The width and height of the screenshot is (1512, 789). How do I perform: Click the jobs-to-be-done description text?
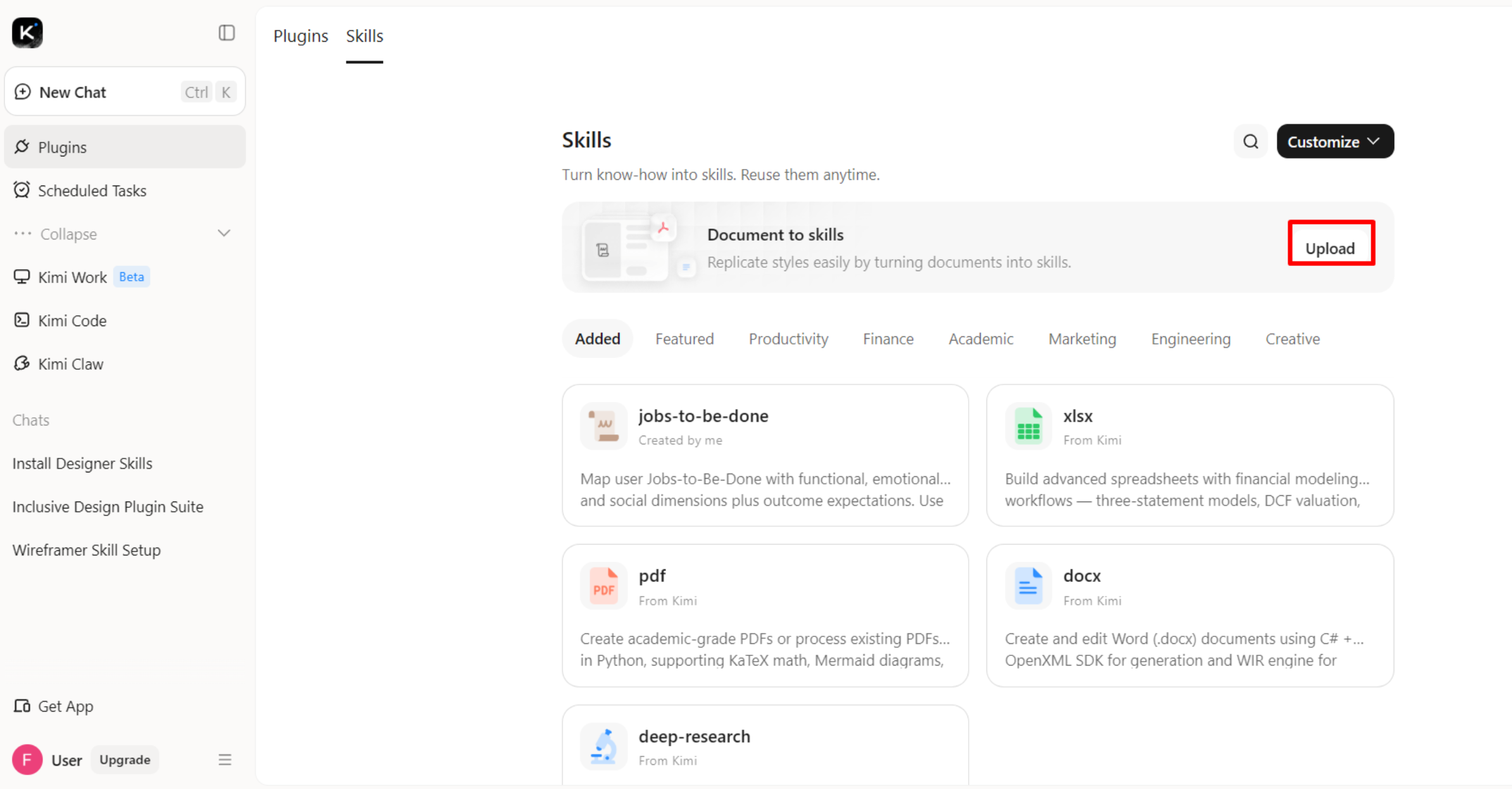pos(765,489)
